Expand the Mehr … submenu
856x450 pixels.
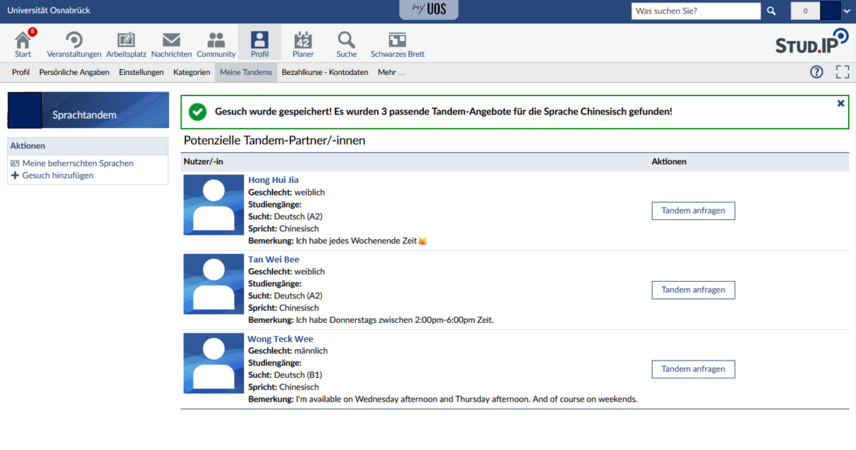(x=391, y=72)
